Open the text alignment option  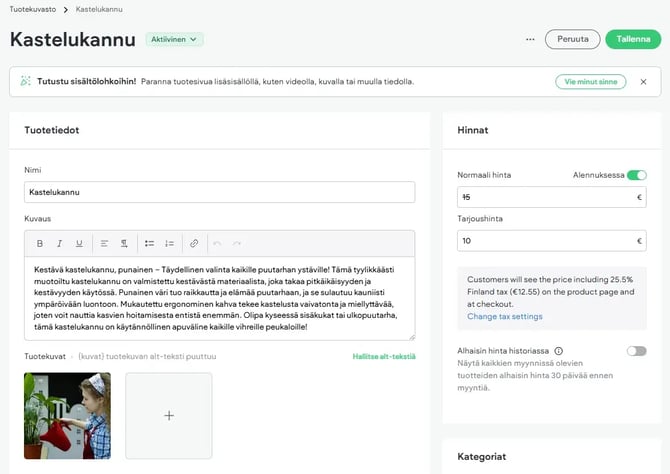click(105, 243)
